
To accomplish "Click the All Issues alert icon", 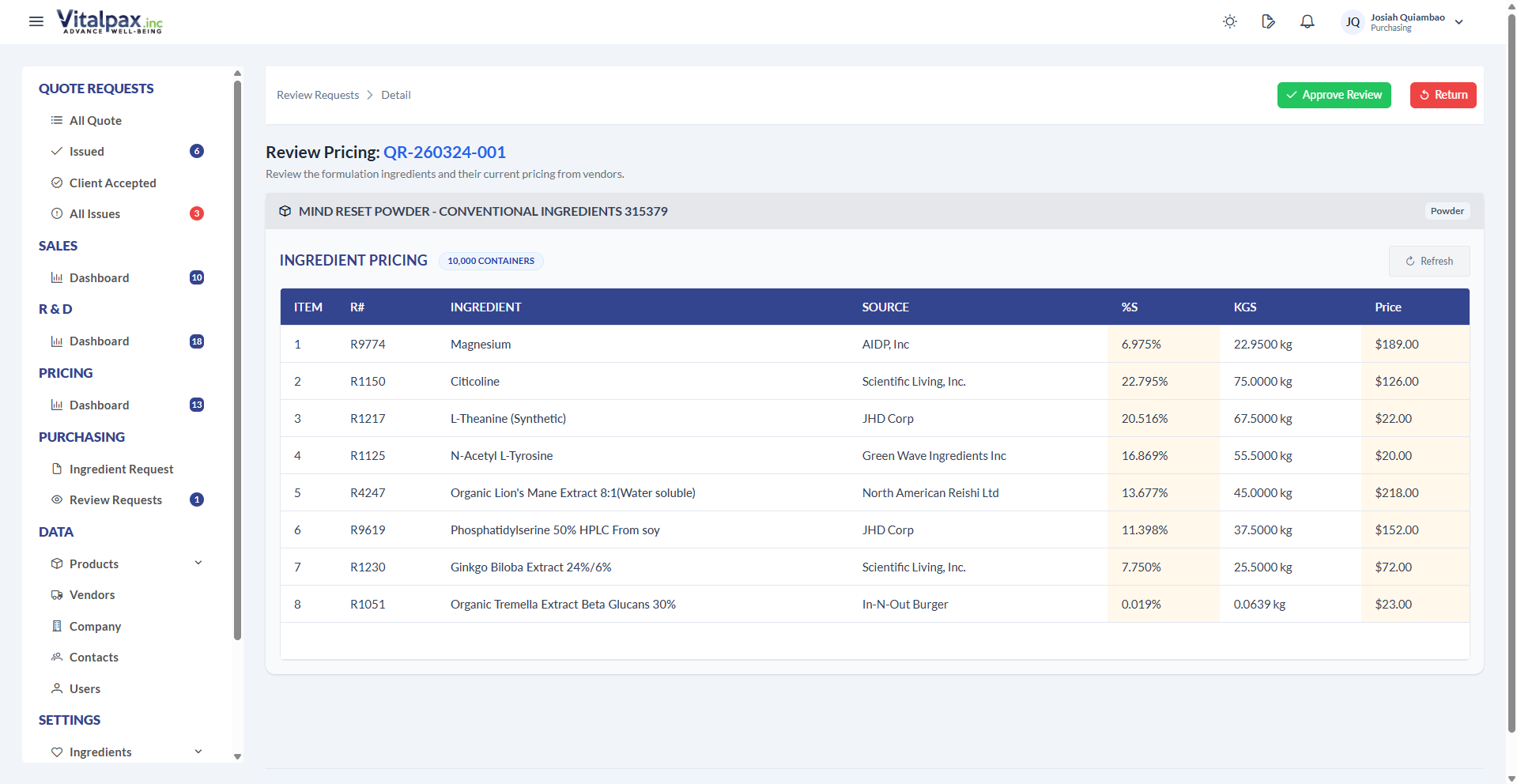I will click(x=57, y=213).
